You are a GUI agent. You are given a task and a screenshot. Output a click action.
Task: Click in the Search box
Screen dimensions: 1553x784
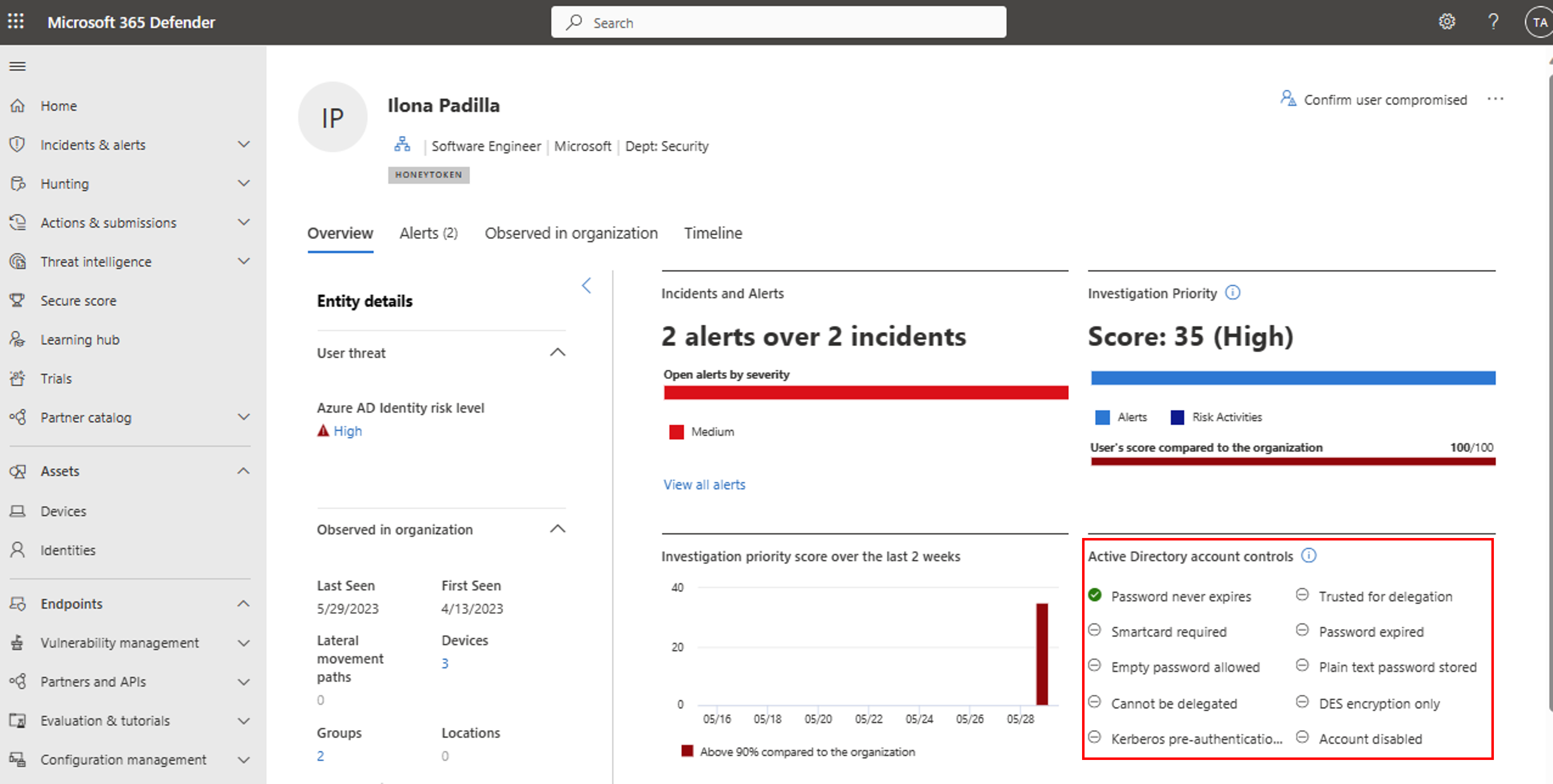[778, 23]
